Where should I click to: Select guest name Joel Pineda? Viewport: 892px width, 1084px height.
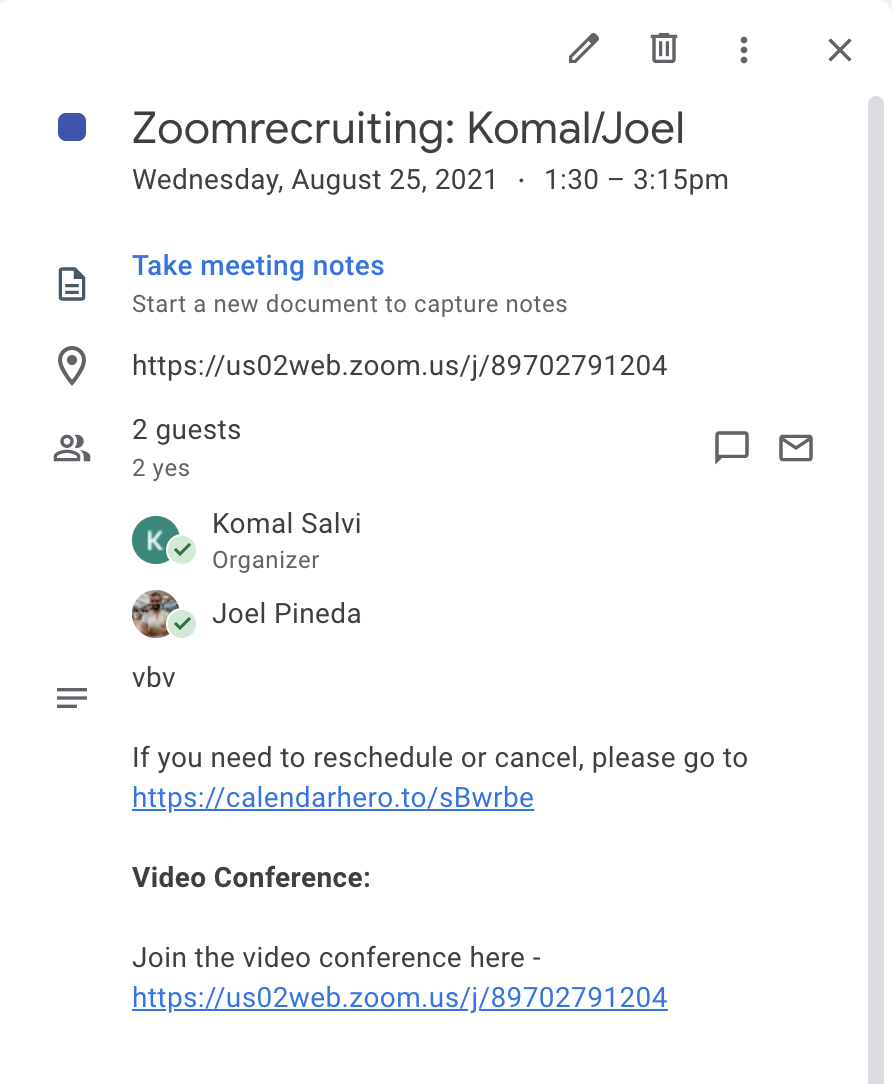point(286,614)
